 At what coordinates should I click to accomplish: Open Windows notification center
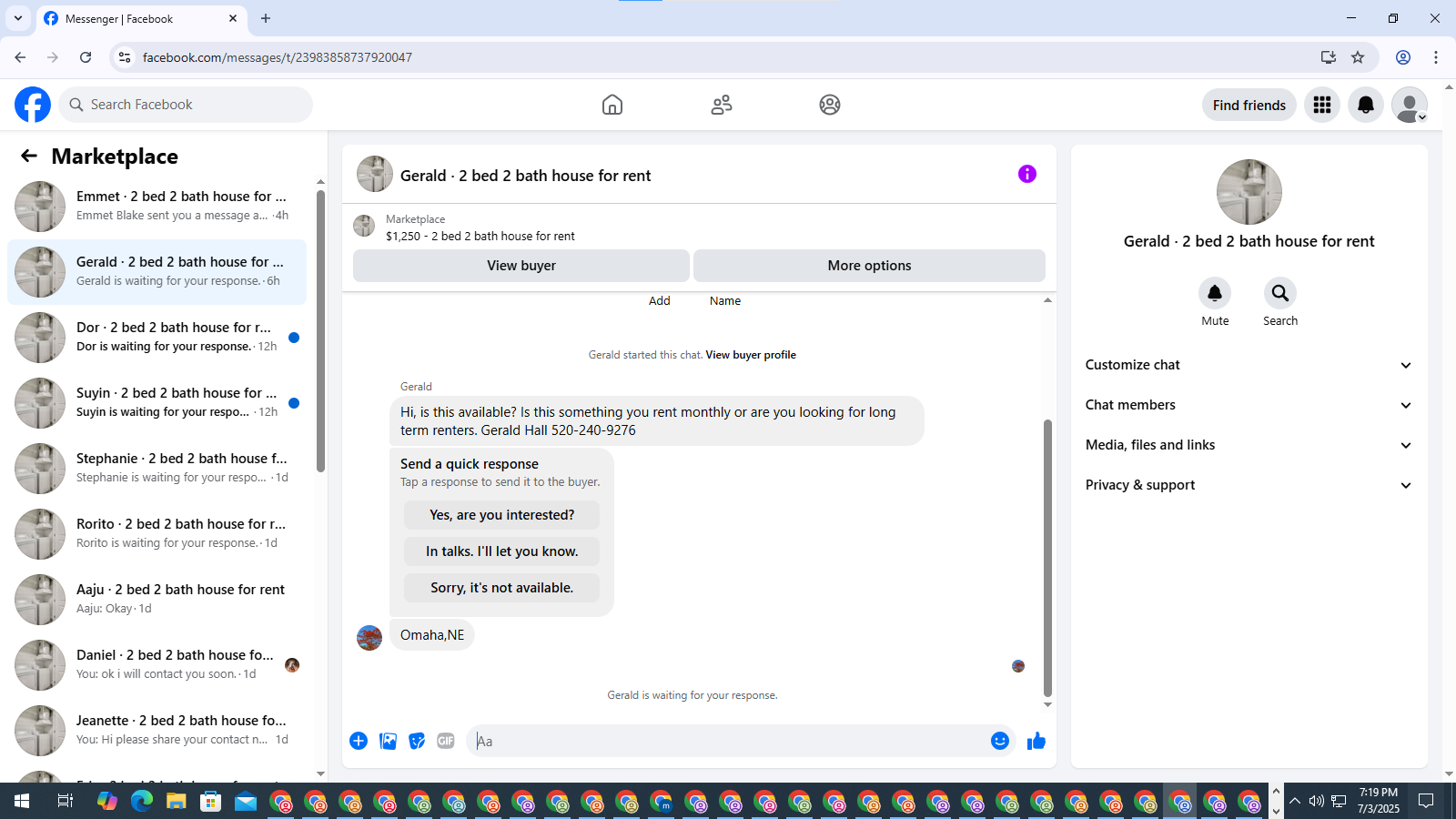tap(1426, 801)
